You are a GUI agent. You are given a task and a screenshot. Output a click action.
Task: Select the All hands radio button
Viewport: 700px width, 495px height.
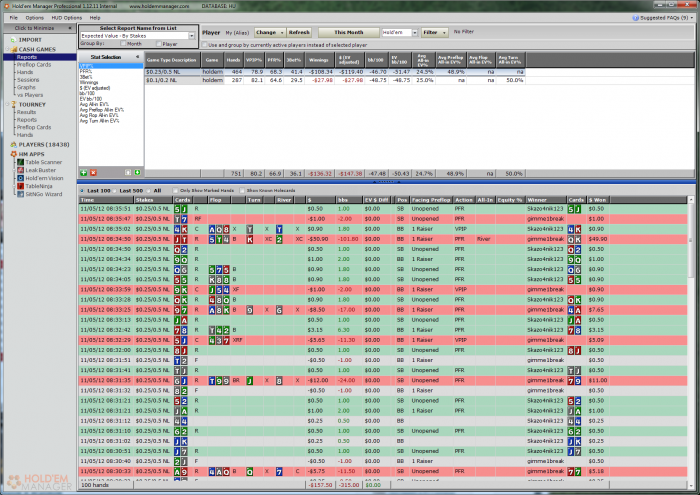click(149, 191)
